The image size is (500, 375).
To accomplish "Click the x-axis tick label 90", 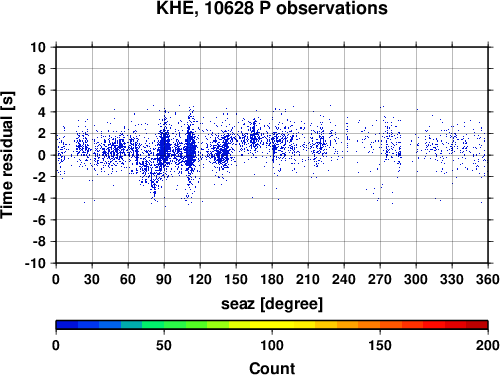I will [x=164, y=279].
